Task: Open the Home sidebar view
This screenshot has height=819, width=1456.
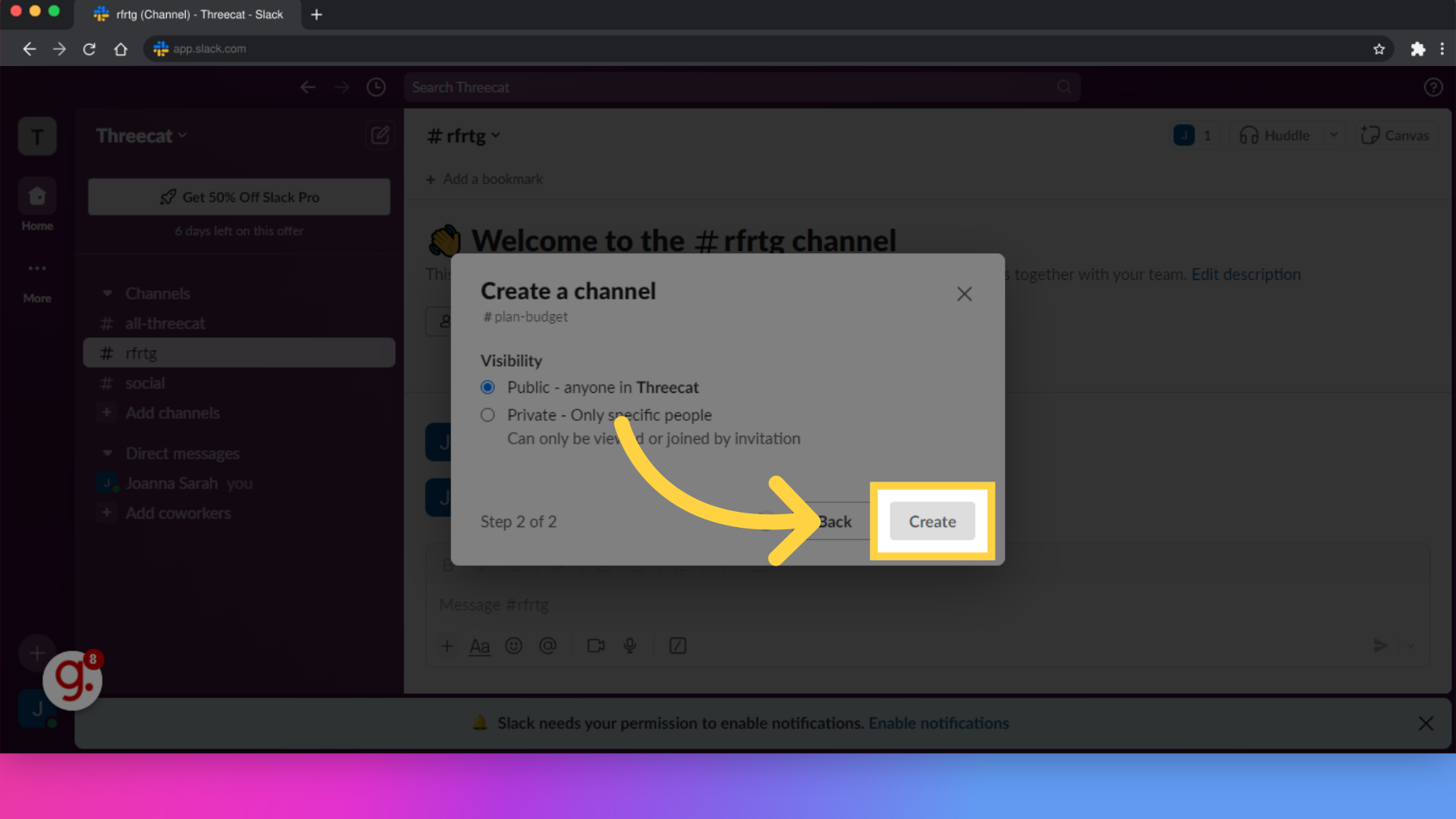Action: coord(37,205)
